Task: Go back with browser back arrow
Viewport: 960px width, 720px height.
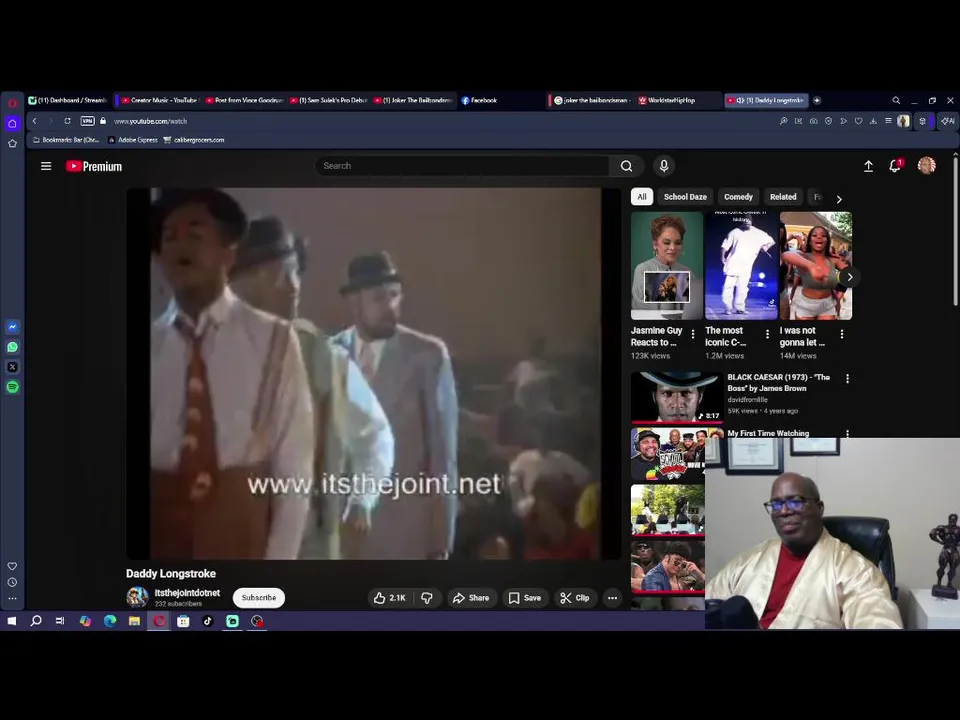Action: (x=35, y=121)
